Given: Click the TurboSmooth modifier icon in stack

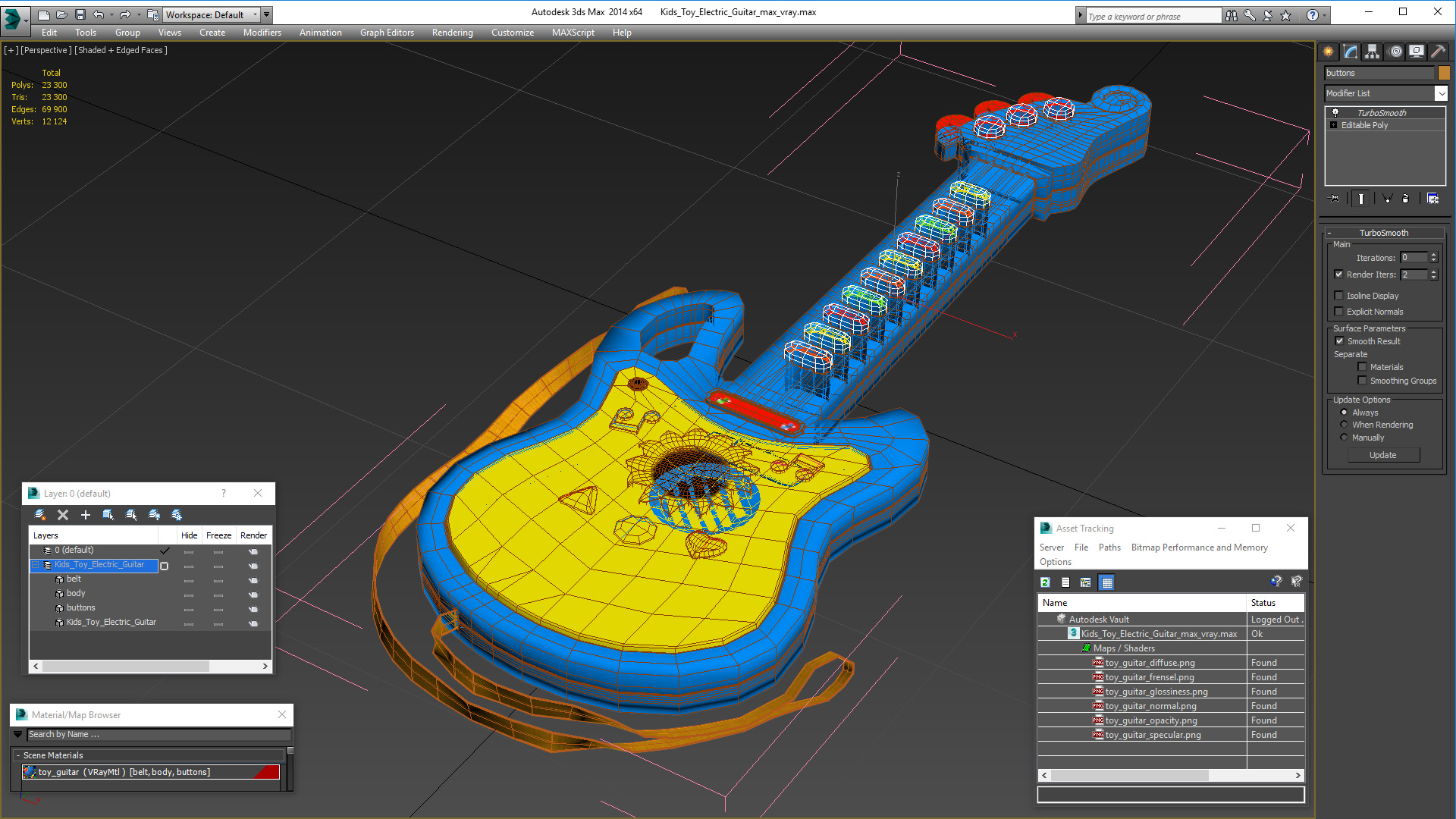Looking at the screenshot, I should (x=1335, y=112).
